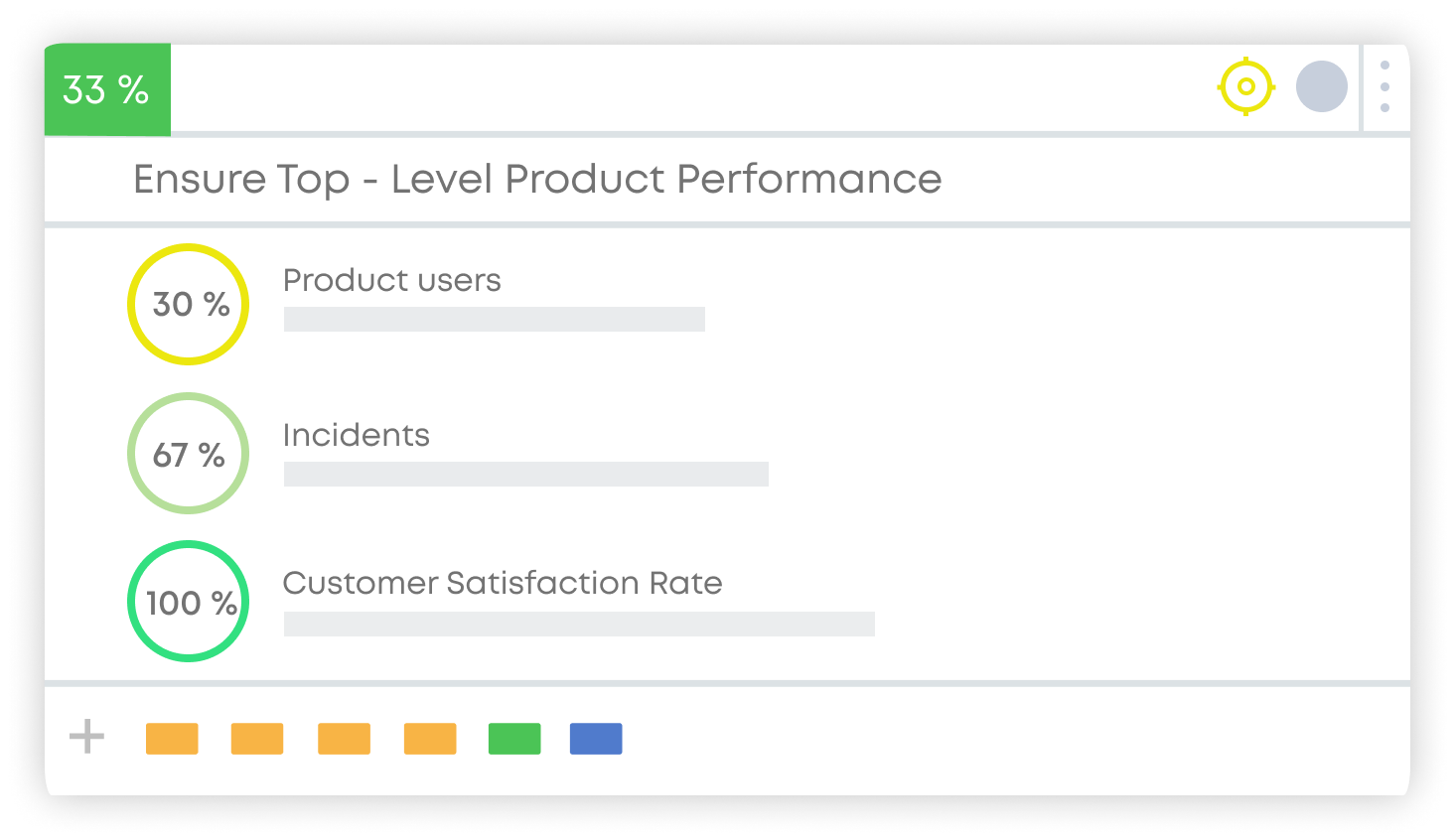
Task: Click the gray bar under Product users
Action: [x=494, y=320]
